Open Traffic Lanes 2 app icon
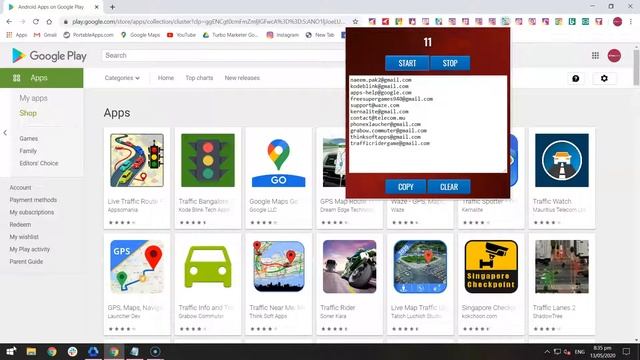Image resolution: width=640 pixels, height=360 pixels. coord(562,267)
